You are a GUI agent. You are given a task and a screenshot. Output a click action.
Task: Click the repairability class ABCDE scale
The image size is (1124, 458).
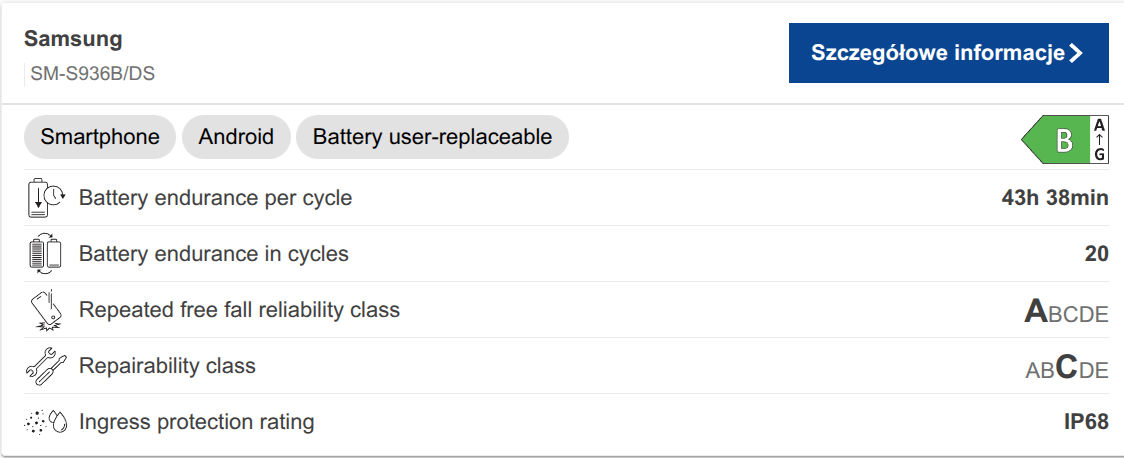[x=1066, y=368]
